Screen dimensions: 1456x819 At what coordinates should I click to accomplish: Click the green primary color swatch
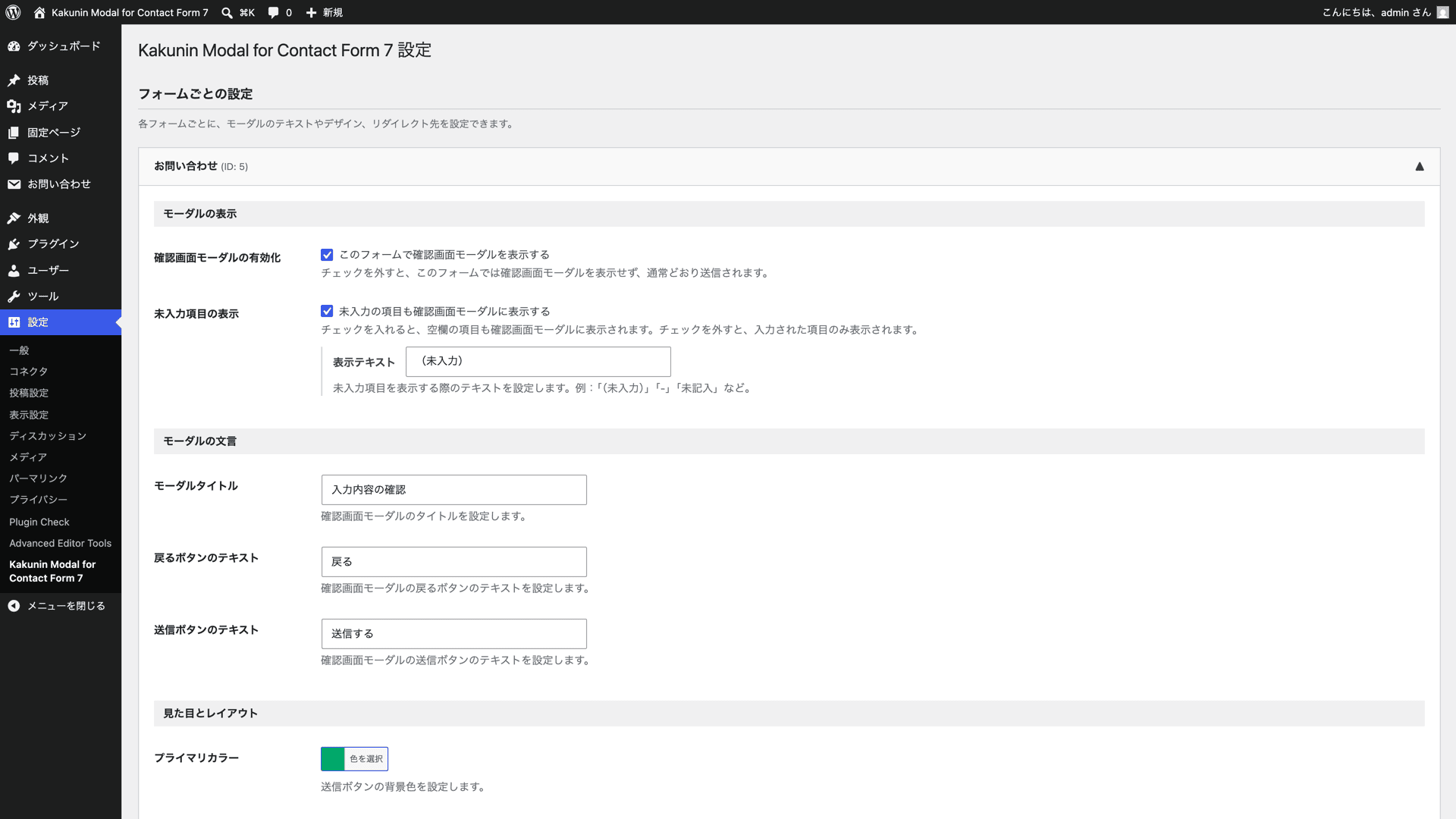(333, 759)
